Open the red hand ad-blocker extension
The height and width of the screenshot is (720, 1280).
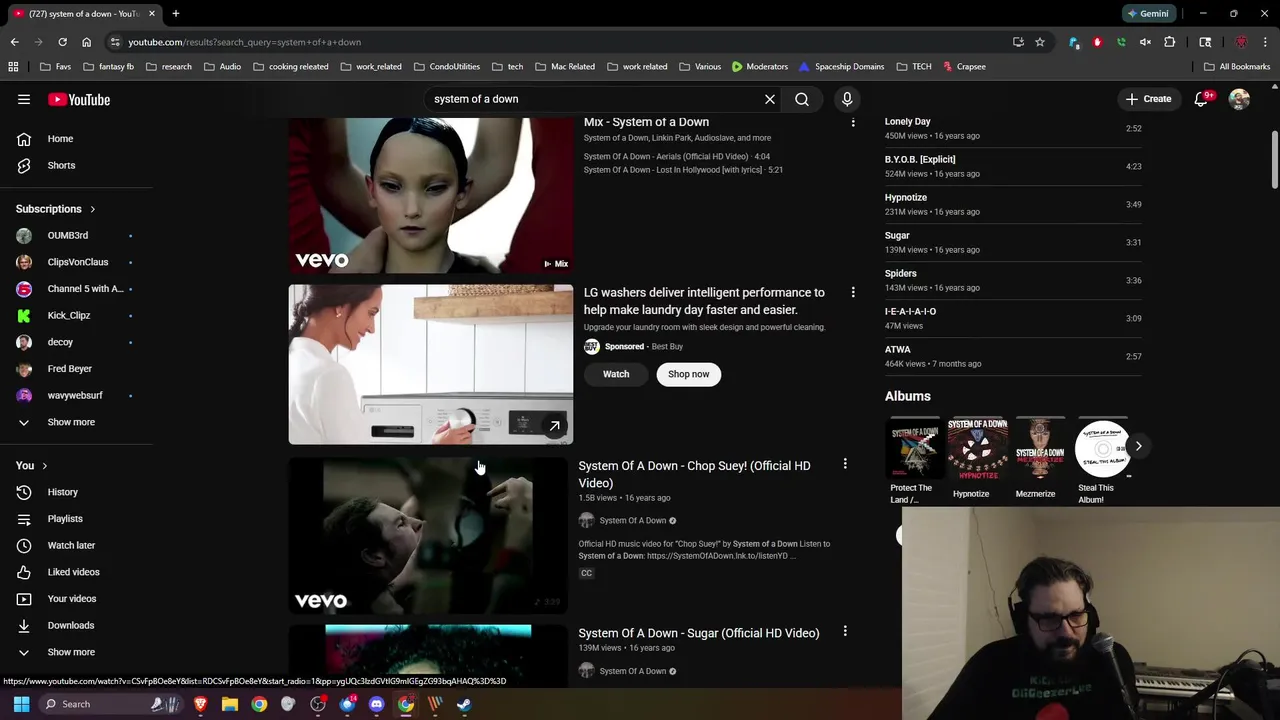(x=1097, y=42)
